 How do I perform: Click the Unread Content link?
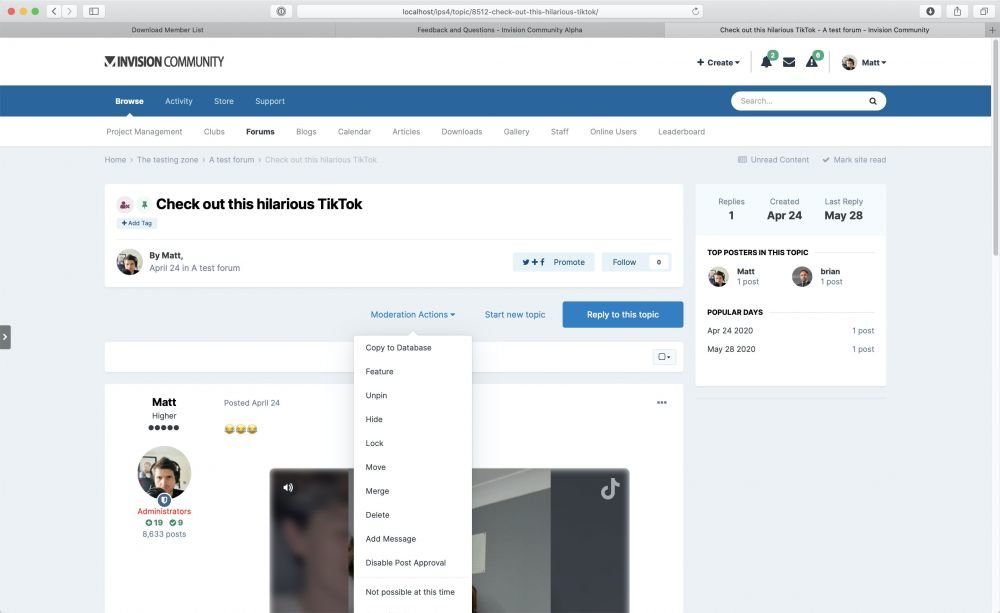point(773,159)
